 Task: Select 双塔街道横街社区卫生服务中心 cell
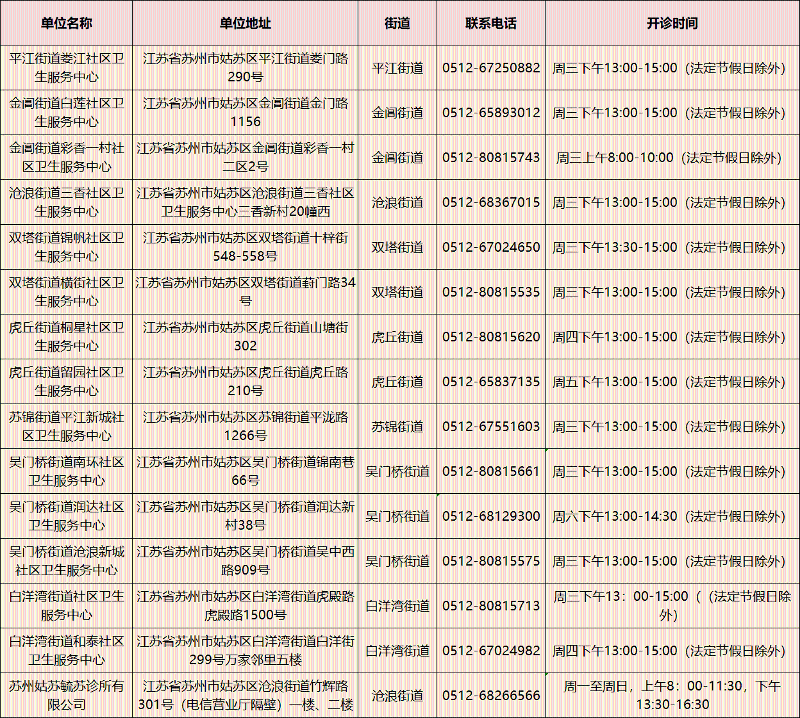click(66, 292)
